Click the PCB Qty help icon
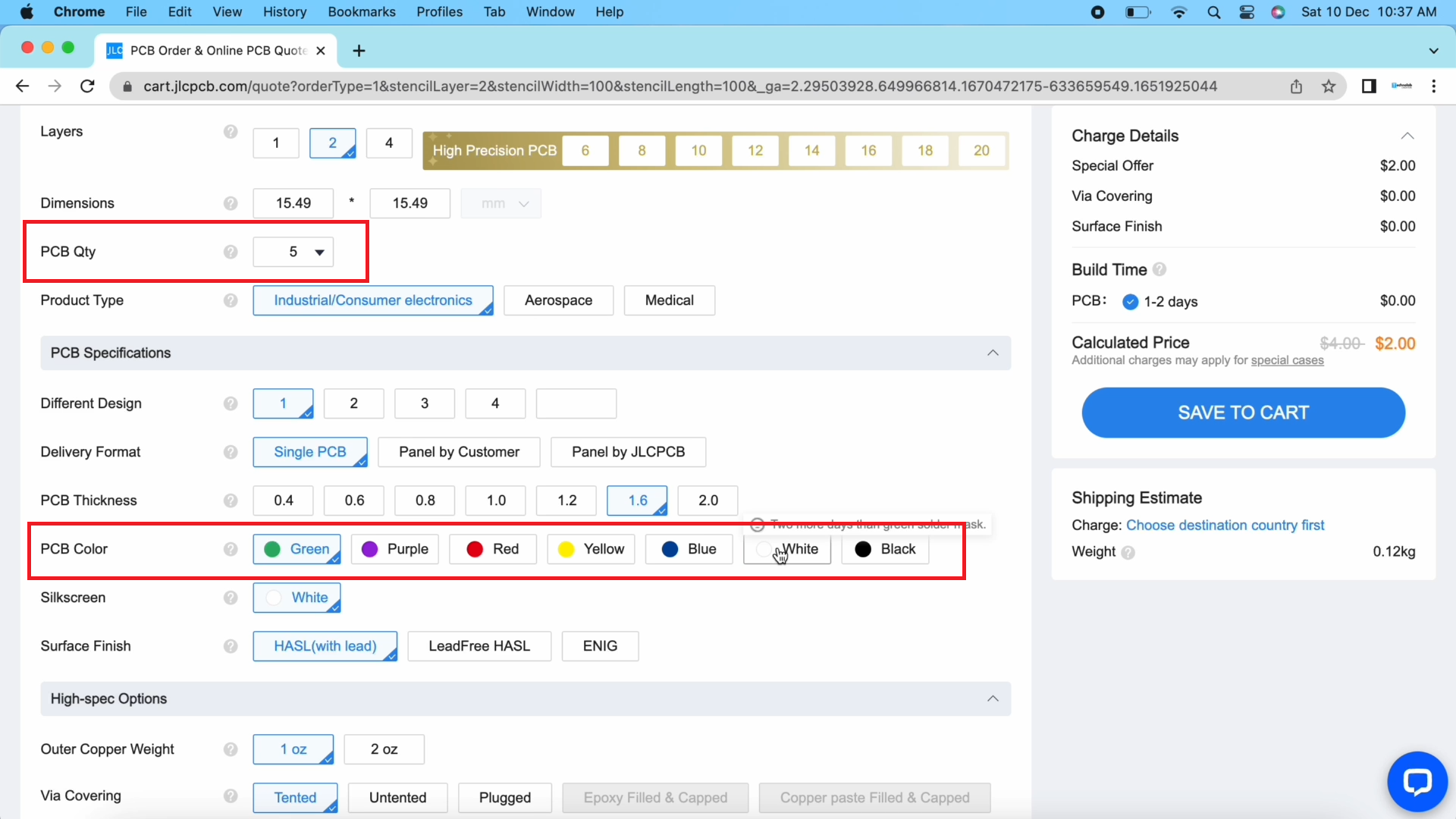The width and height of the screenshot is (1456, 819). 231,252
